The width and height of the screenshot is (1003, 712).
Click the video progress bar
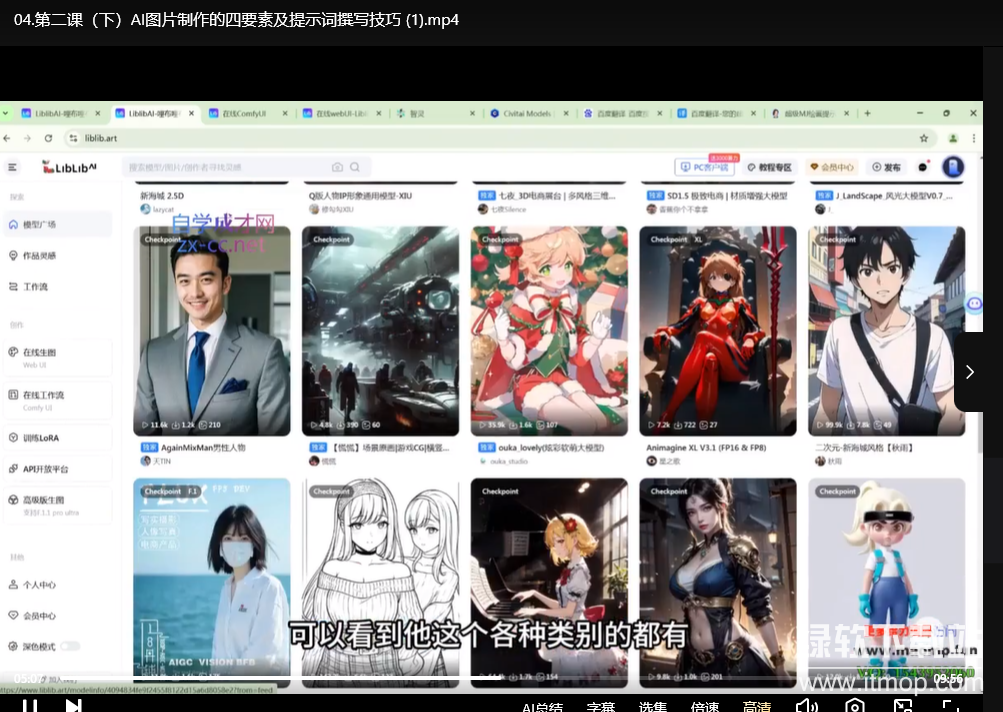tap(500, 678)
